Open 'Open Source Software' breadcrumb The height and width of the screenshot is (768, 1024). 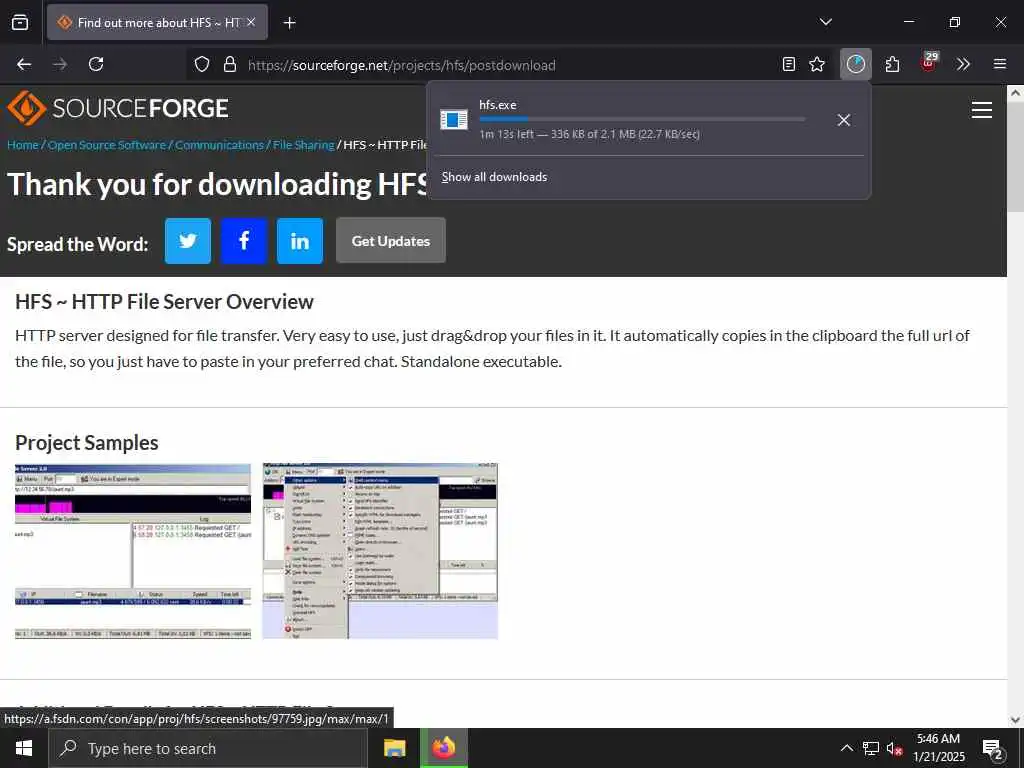(x=106, y=145)
